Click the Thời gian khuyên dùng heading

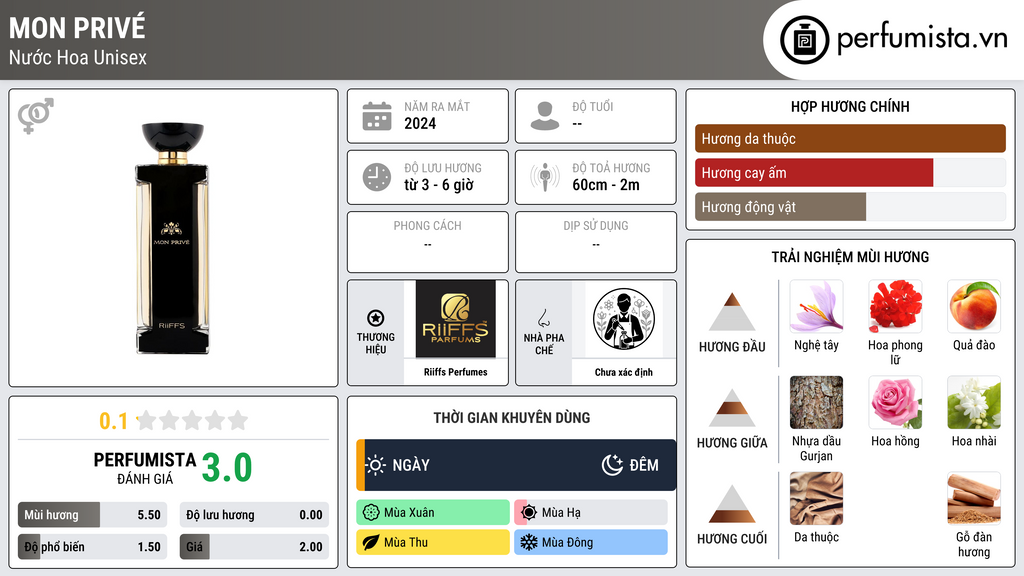[x=511, y=417]
